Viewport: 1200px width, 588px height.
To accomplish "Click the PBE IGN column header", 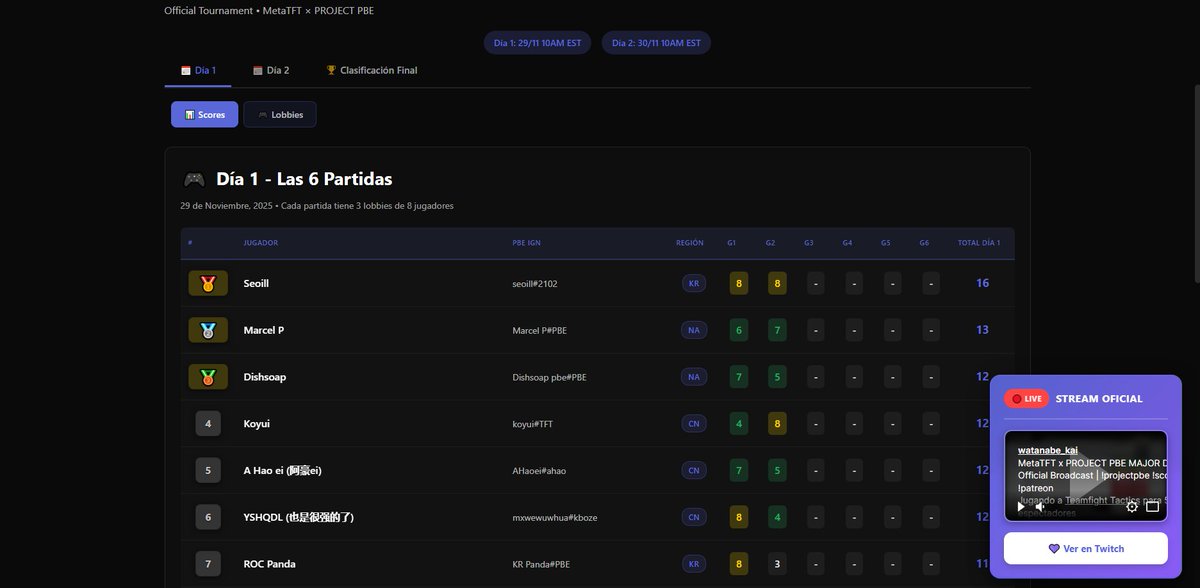I will (527, 243).
